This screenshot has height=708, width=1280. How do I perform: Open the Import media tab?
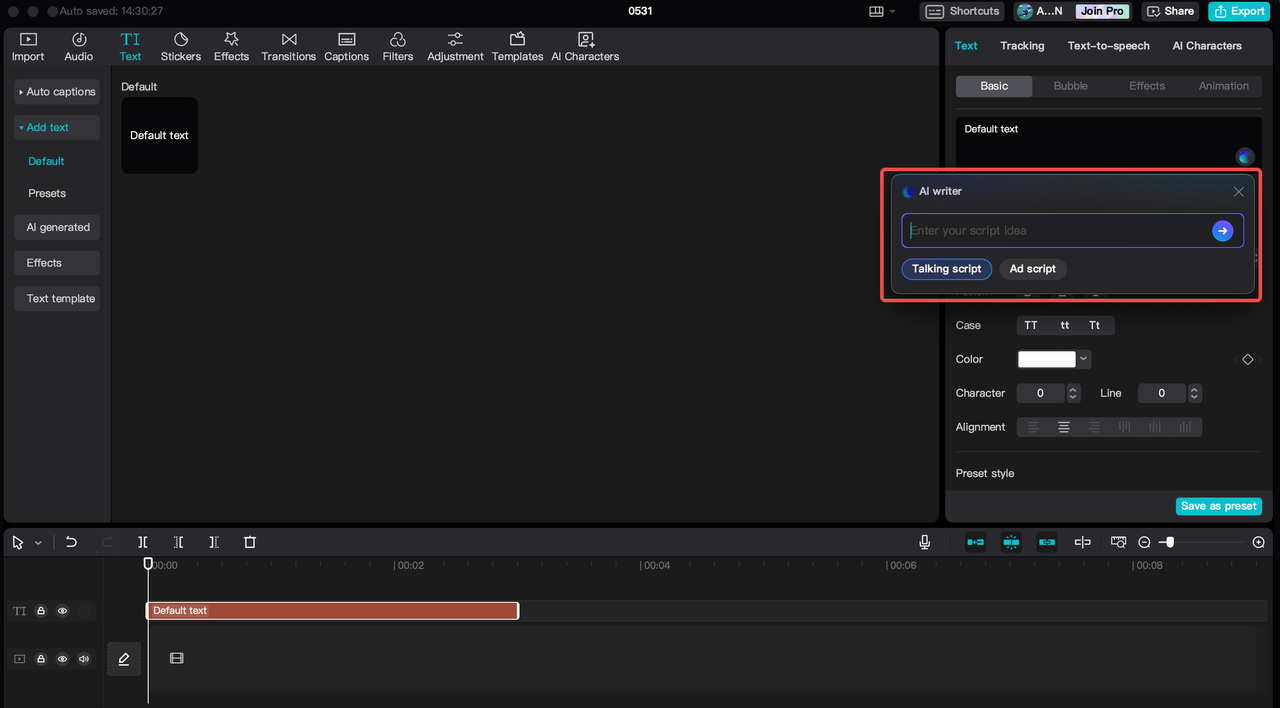28,46
